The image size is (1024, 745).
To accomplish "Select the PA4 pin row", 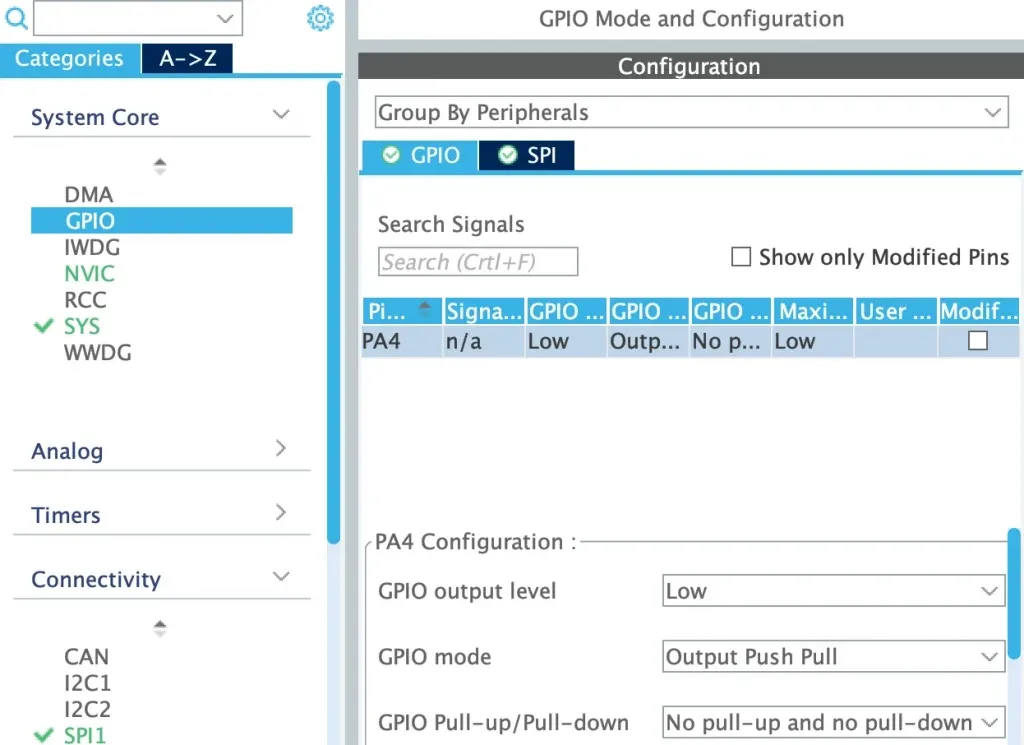I will tap(381, 341).
